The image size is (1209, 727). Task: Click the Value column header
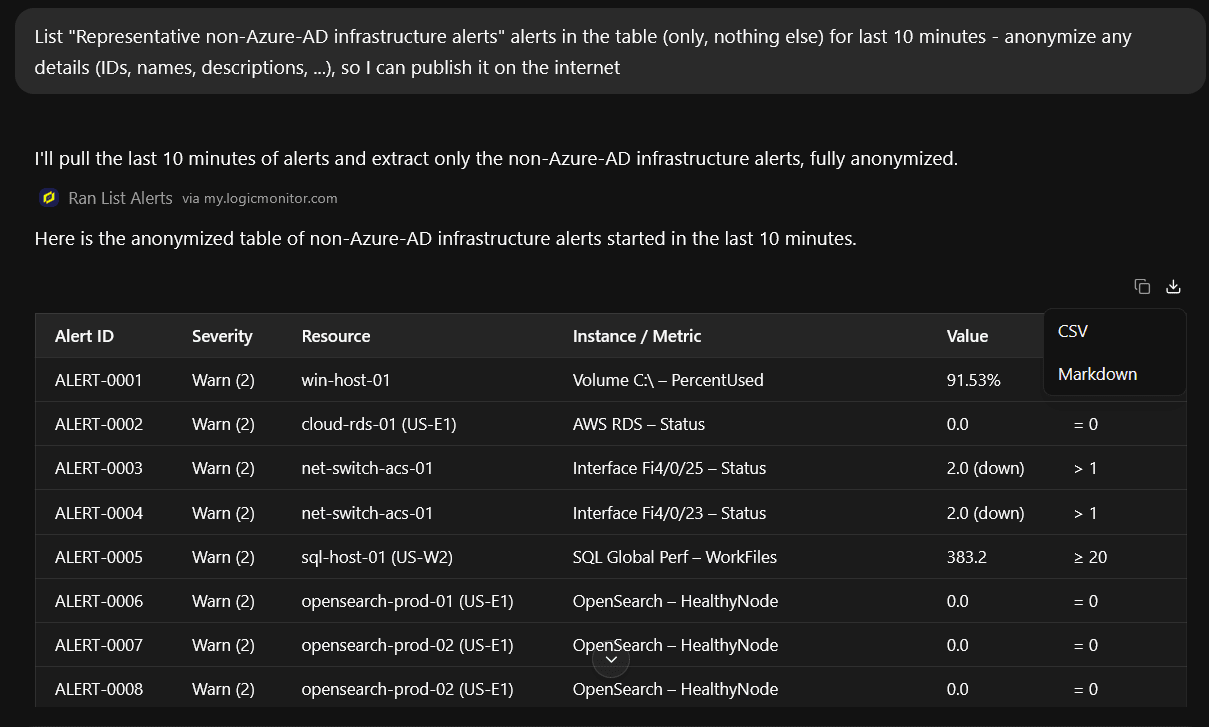tap(967, 336)
